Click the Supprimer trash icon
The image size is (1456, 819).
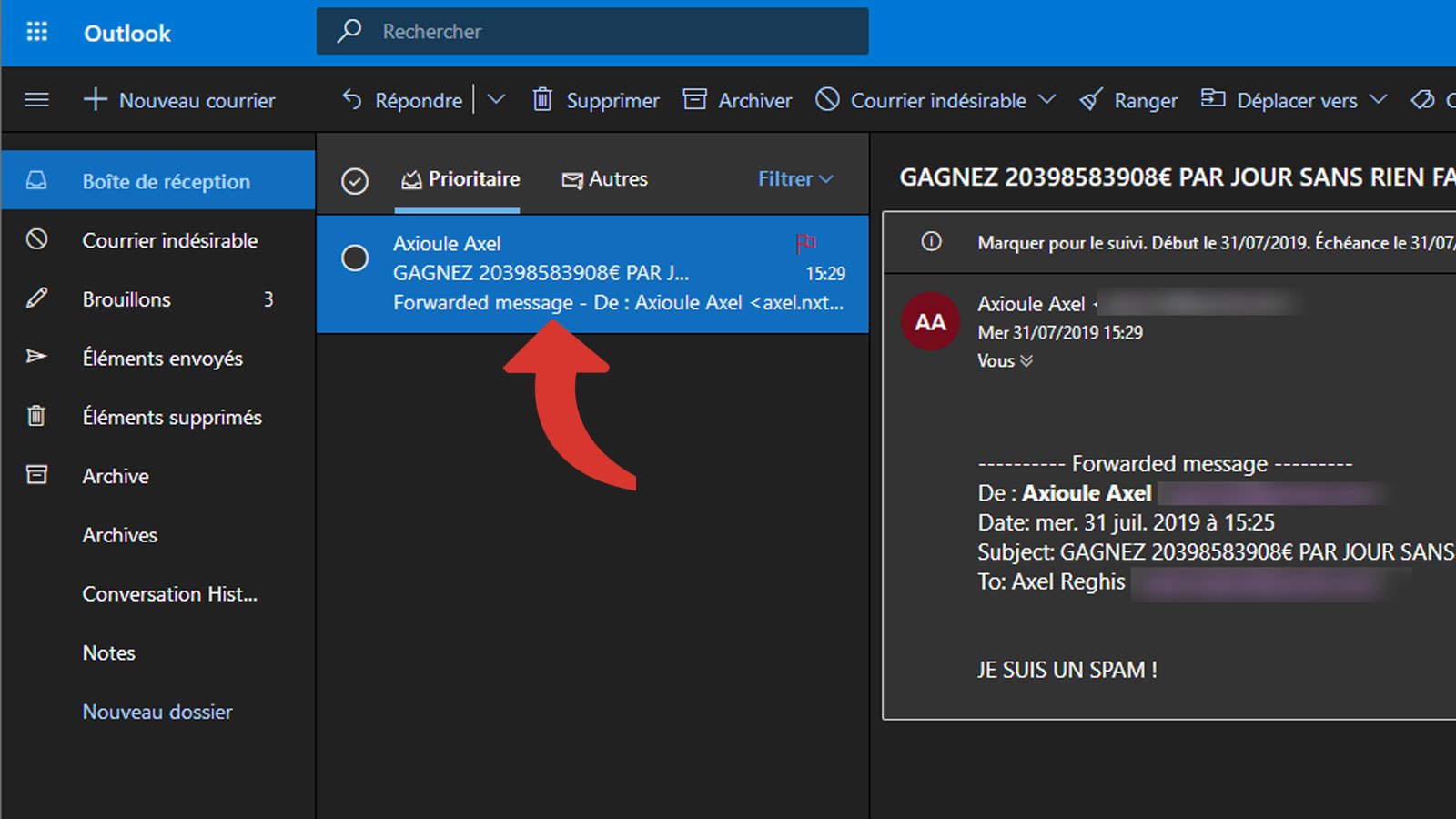542,100
